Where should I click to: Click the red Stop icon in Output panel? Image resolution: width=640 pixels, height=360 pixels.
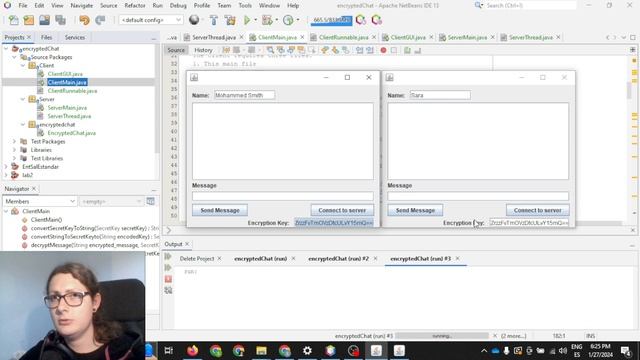[x=168, y=279]
